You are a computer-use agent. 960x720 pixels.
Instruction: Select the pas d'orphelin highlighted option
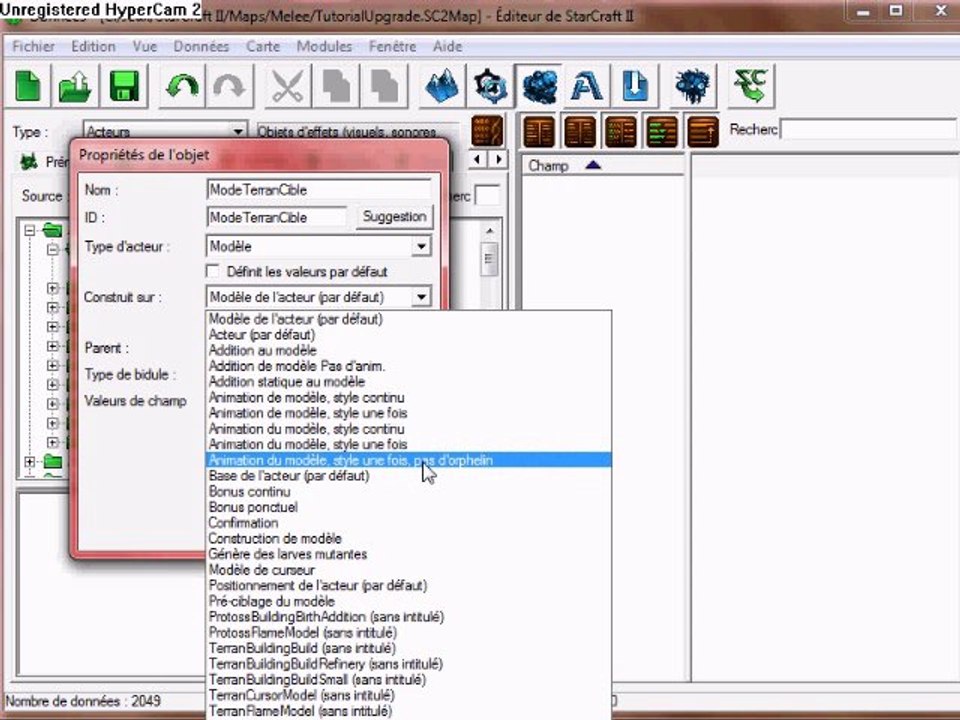coord(408,460)
